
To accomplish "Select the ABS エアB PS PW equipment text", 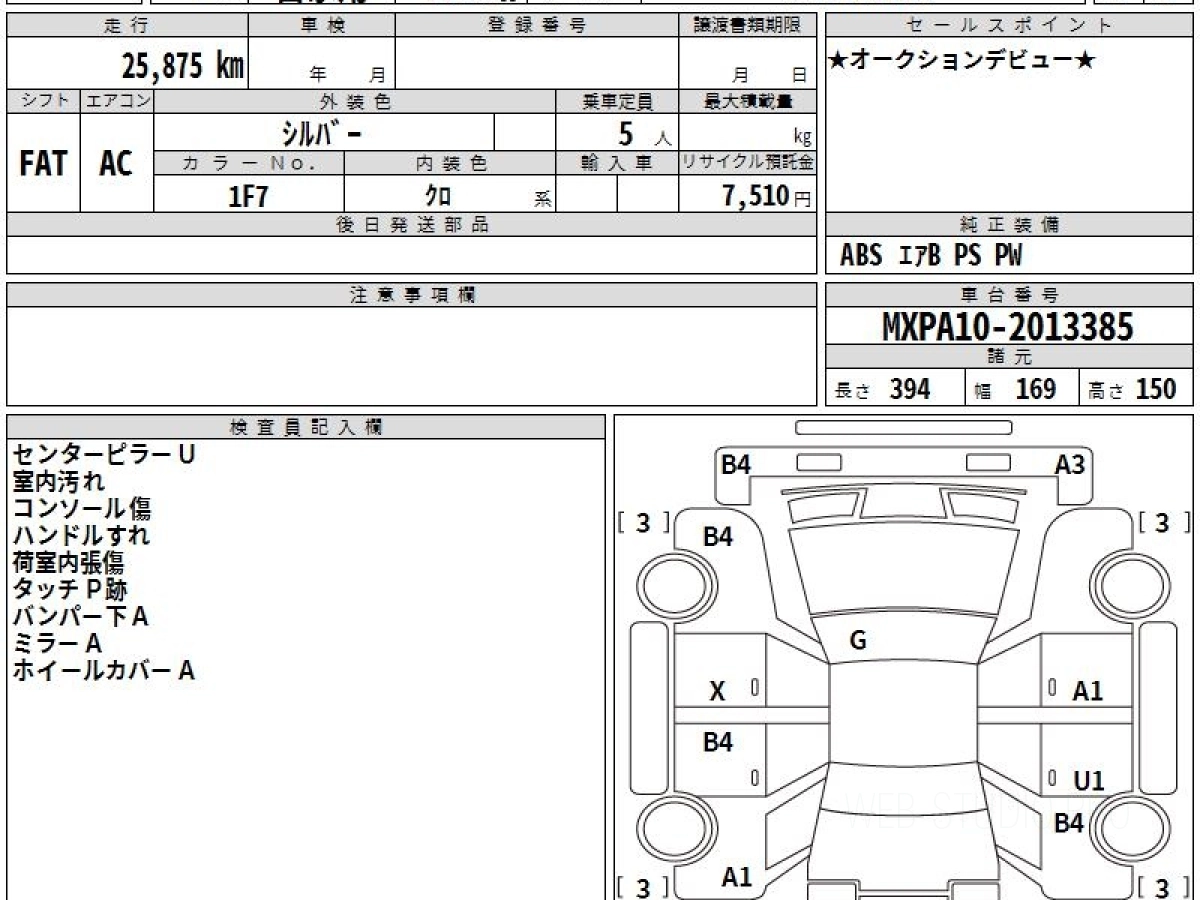I will [930, 256].
